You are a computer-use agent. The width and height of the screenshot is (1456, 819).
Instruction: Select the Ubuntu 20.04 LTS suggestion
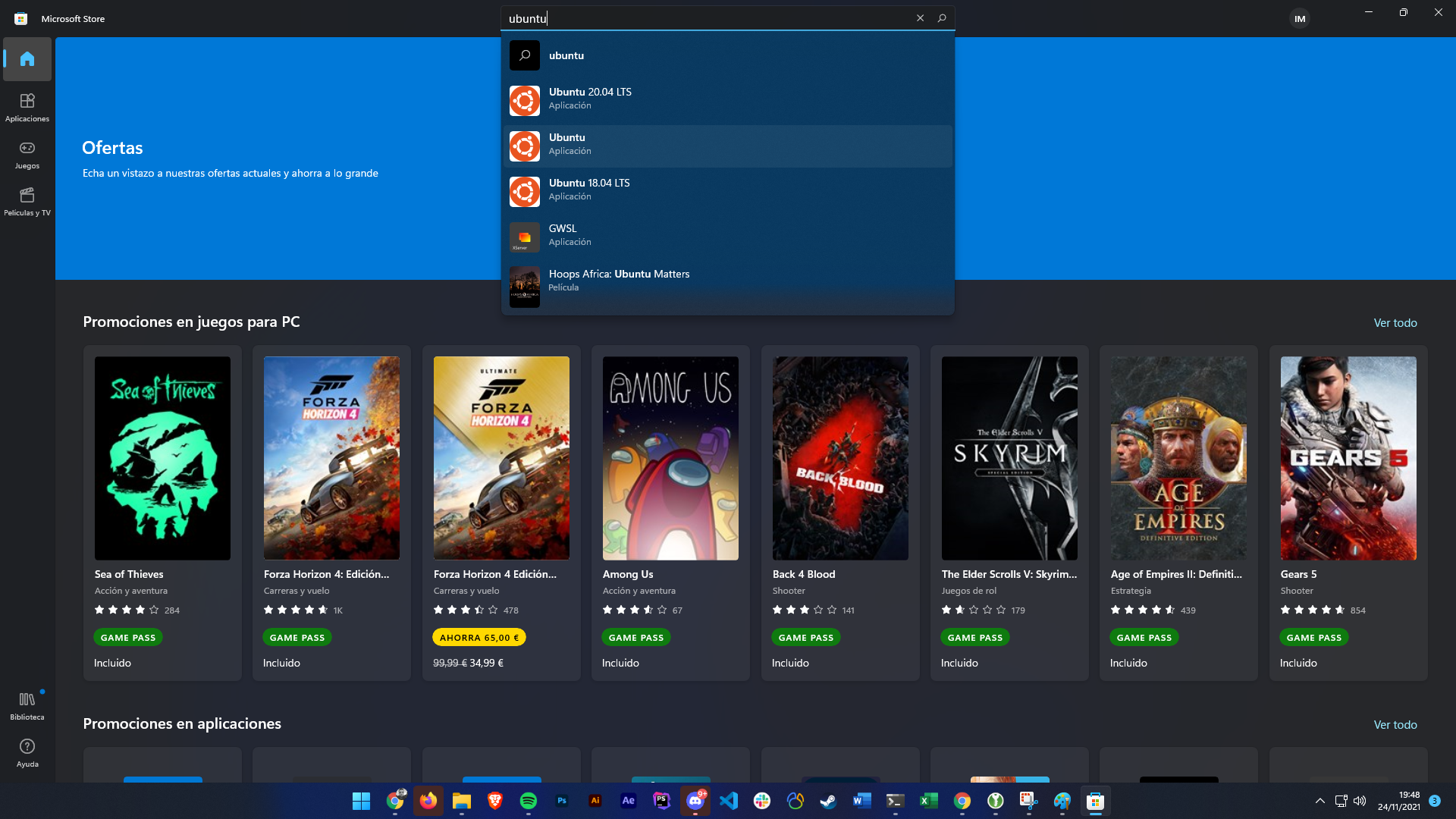pyautogui.click(x=728, y=100)
